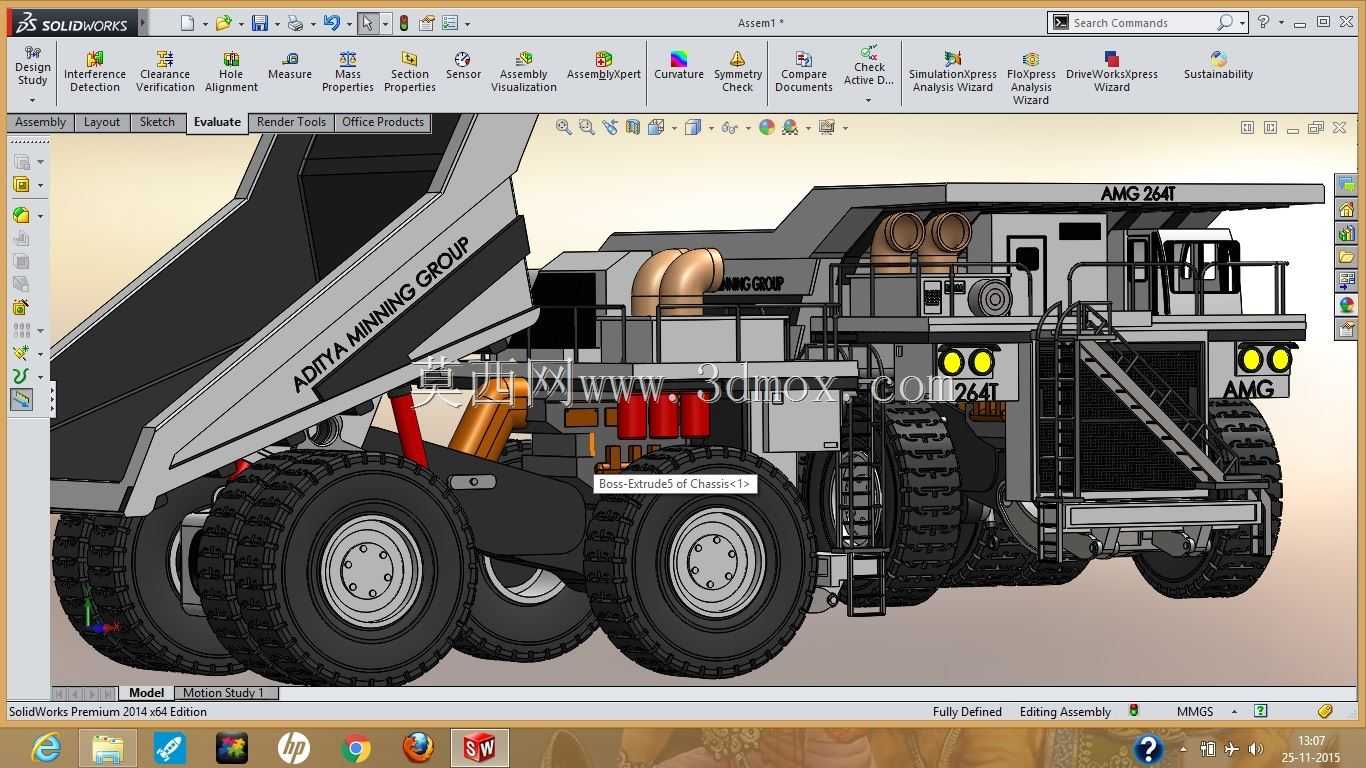Open File Explorer from the taskbar
This screenshot has width=1366, height=768.
[x=108, y=748]
